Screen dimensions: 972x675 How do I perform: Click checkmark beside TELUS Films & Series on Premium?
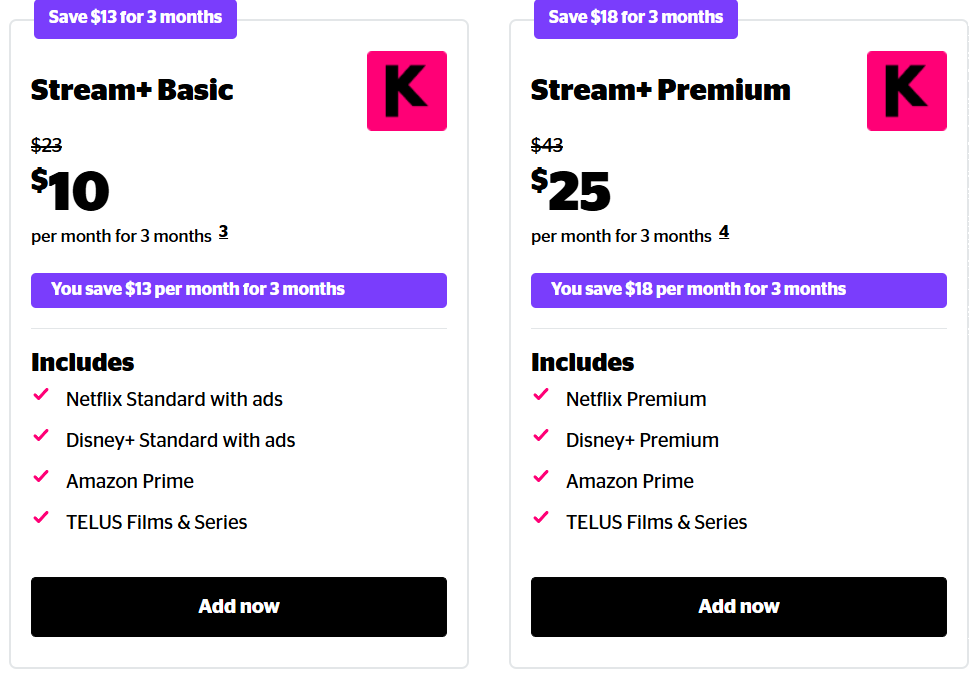541,519
